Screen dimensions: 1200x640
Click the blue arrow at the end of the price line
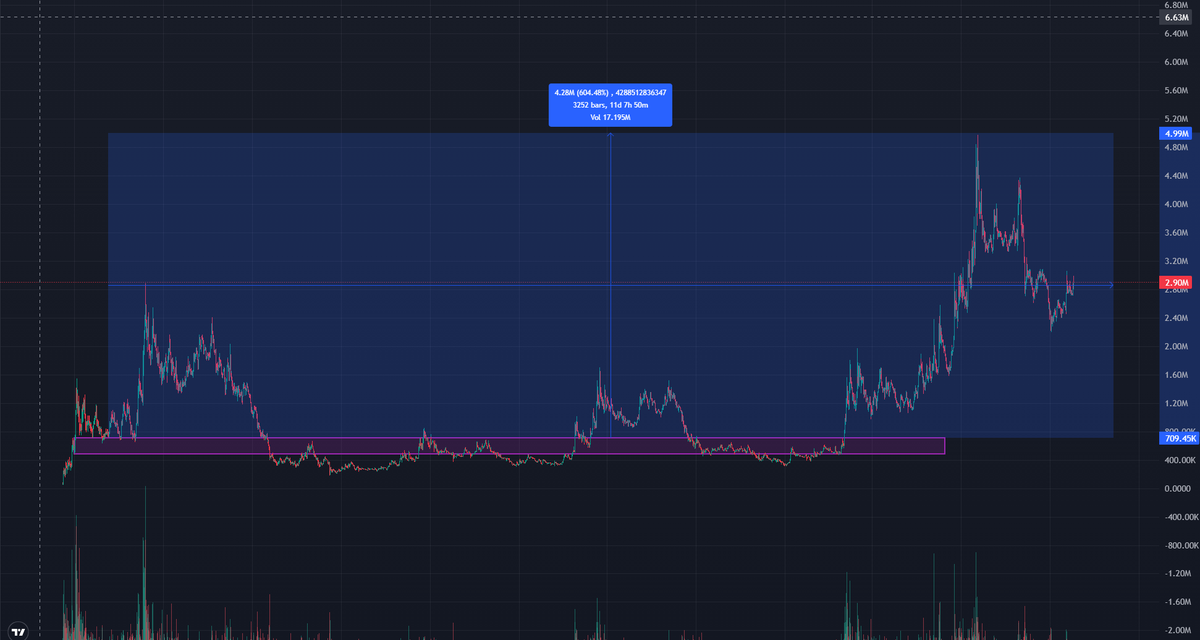click(1110, 285)
